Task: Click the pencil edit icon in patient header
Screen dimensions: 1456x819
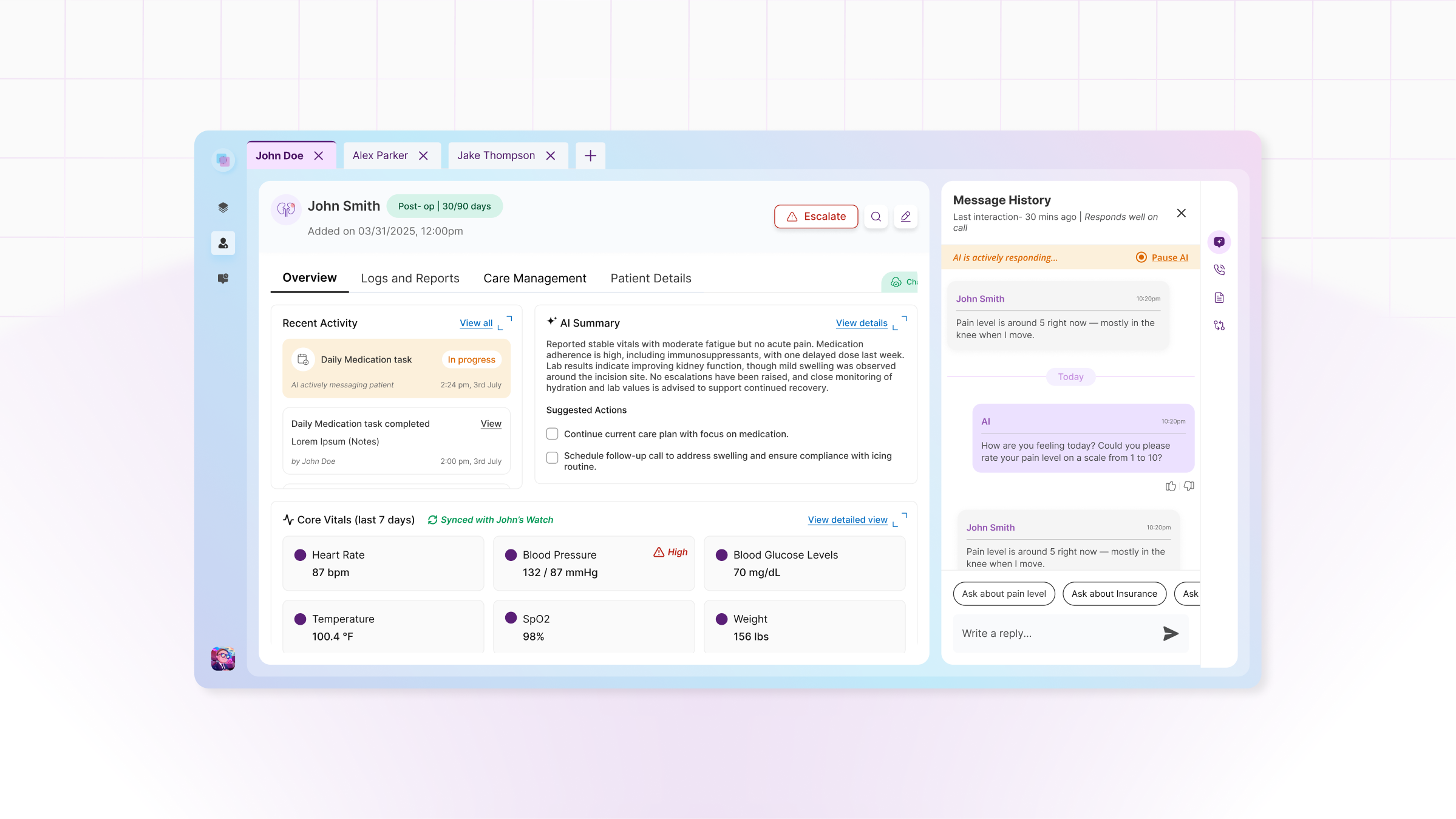Action: [905, 217]
